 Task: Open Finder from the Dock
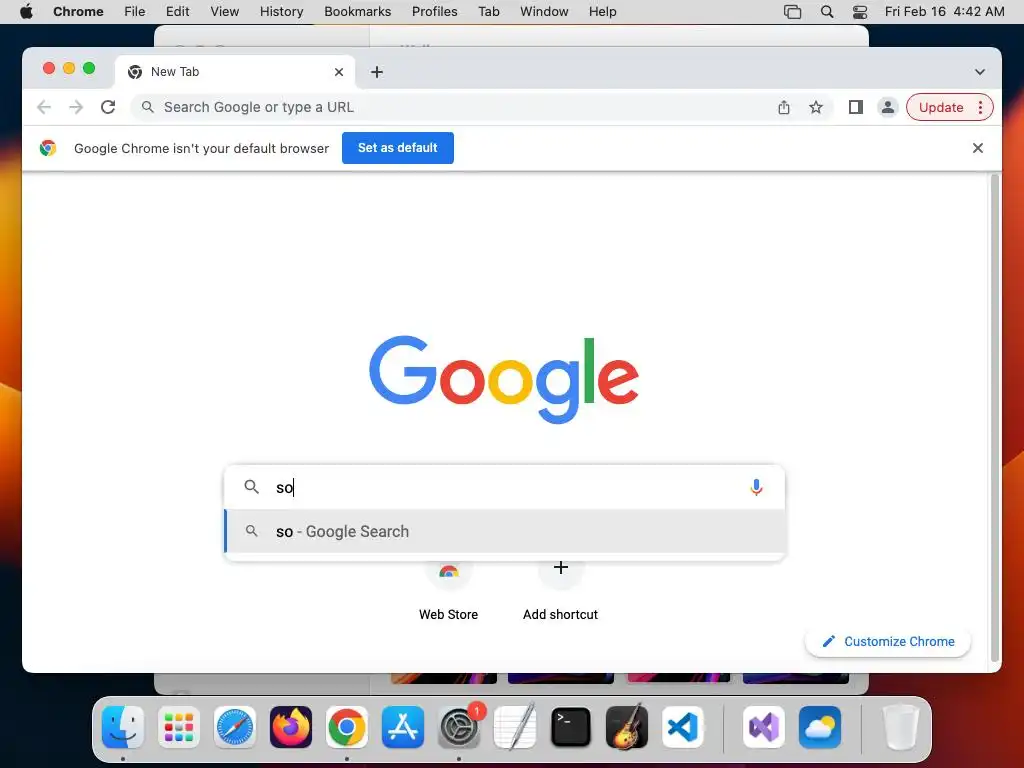point(123,727)
